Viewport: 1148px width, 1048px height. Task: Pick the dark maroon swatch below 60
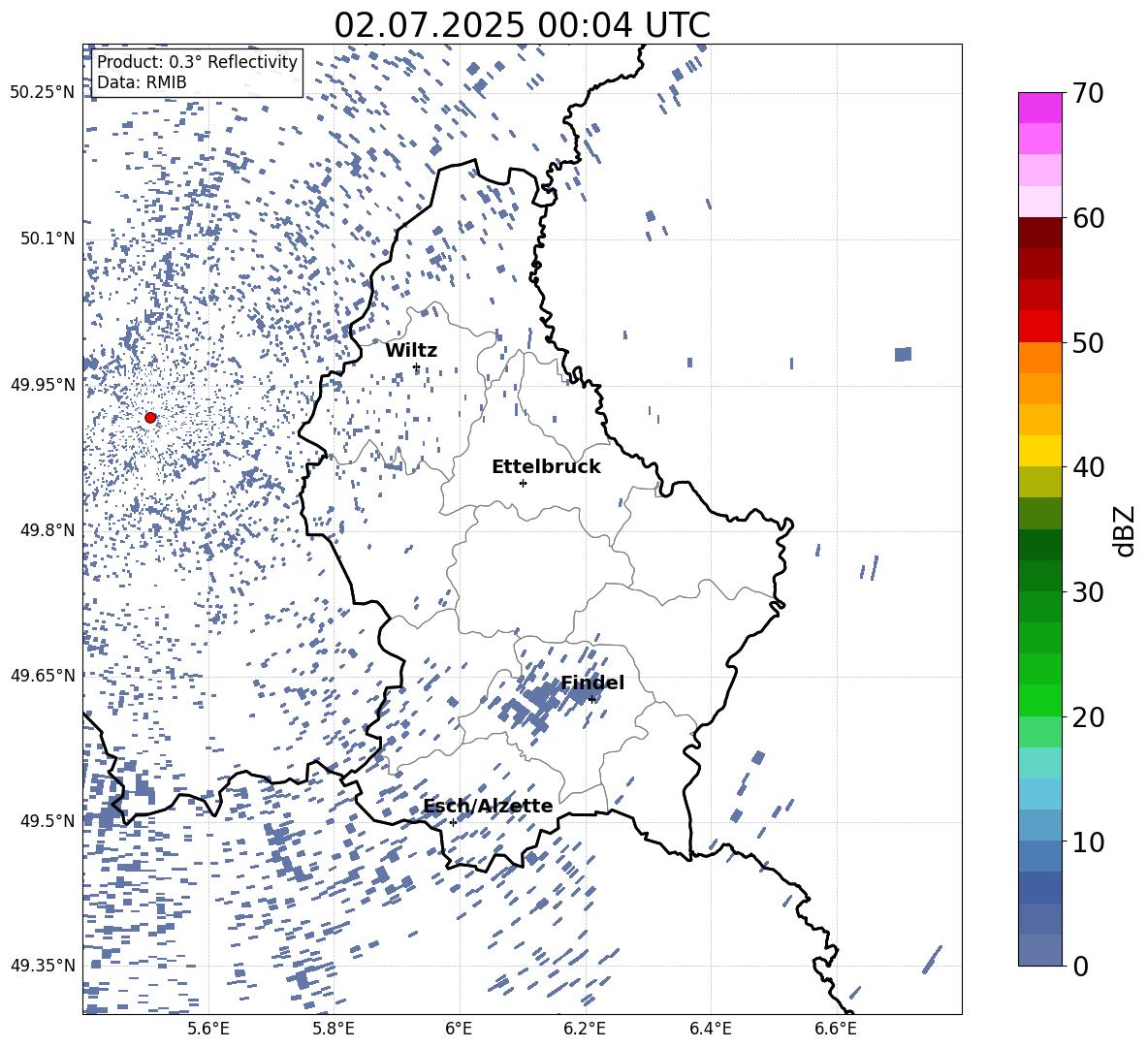[x=1040, y=234]
